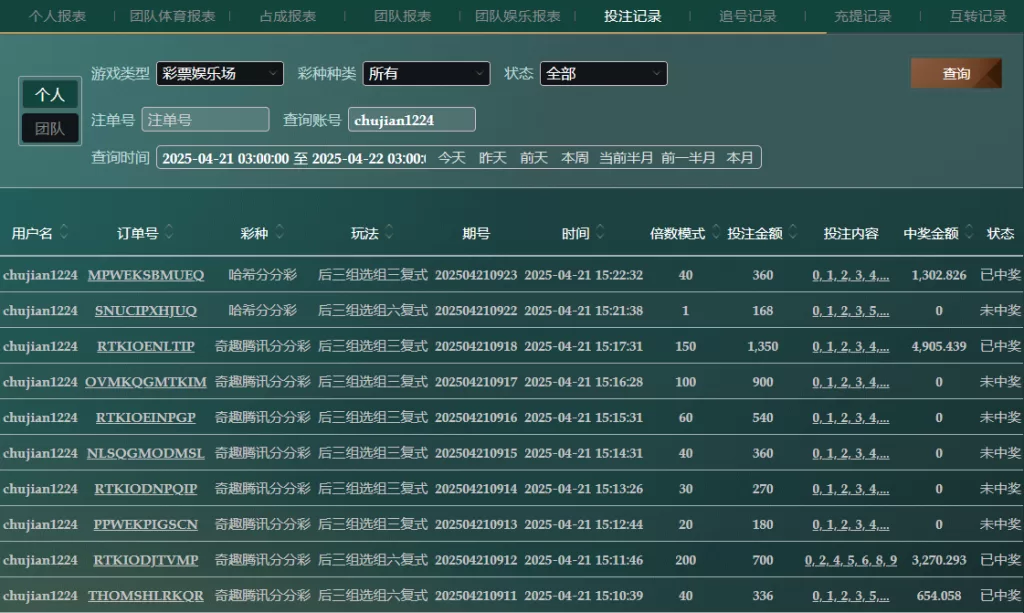View bet content for period 202504210911
The height and width of the screenshot is (613, 1024).
(x=851, y=595)
